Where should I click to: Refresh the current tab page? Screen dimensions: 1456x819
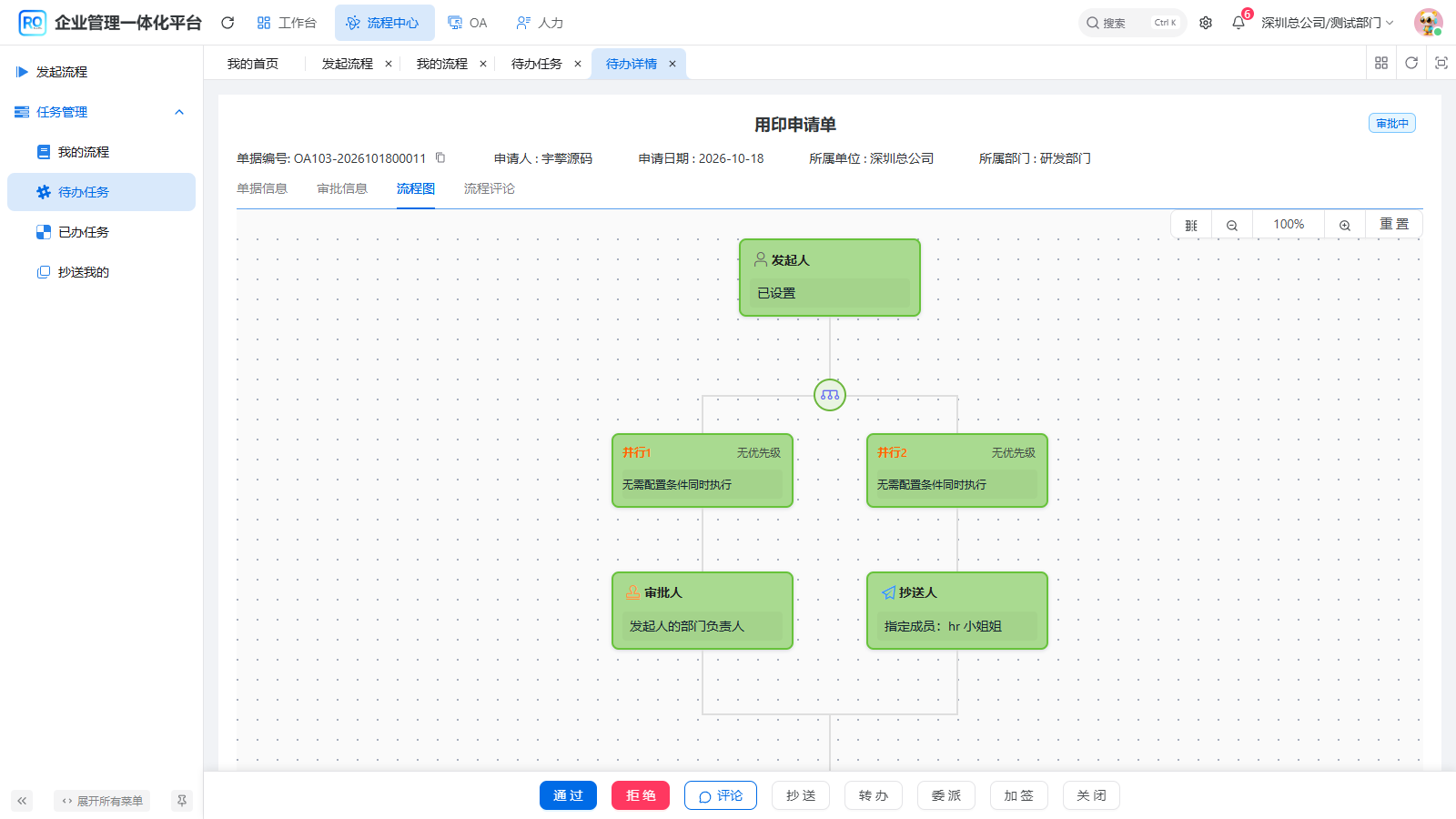[x=1411, y=63]
